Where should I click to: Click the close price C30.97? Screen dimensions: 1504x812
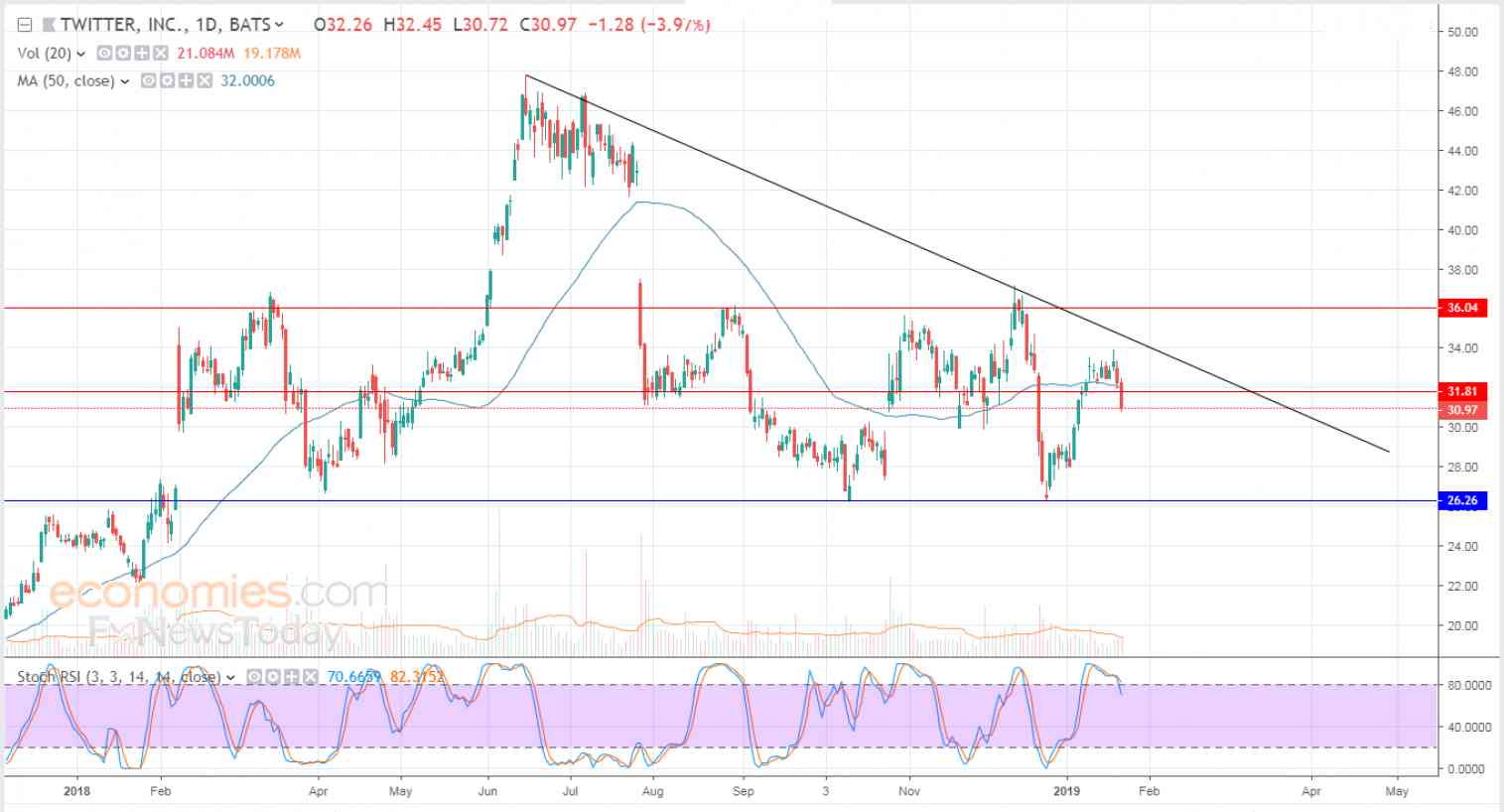click(547, 25)
